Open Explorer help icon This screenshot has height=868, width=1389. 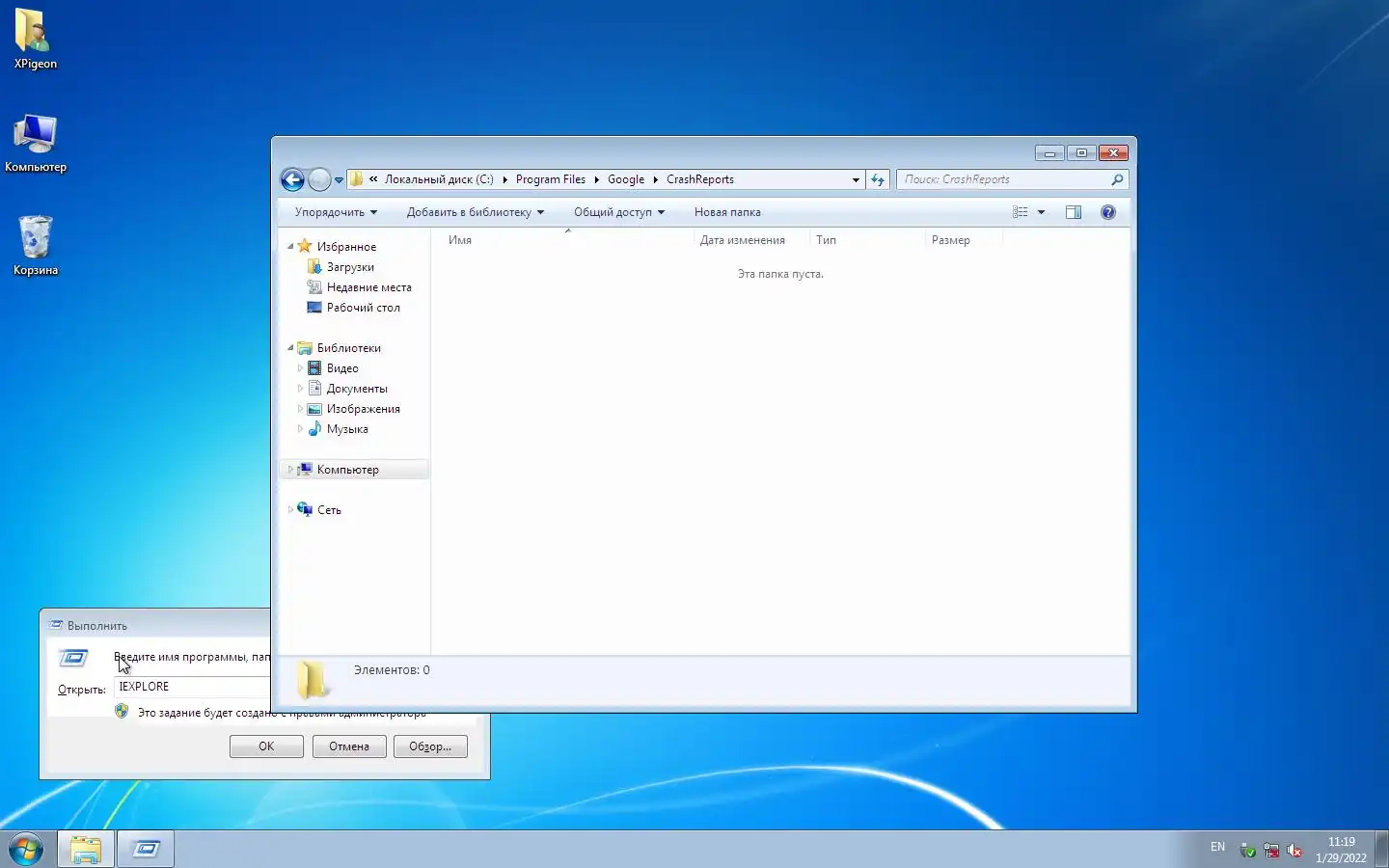tap(1108, 212)
